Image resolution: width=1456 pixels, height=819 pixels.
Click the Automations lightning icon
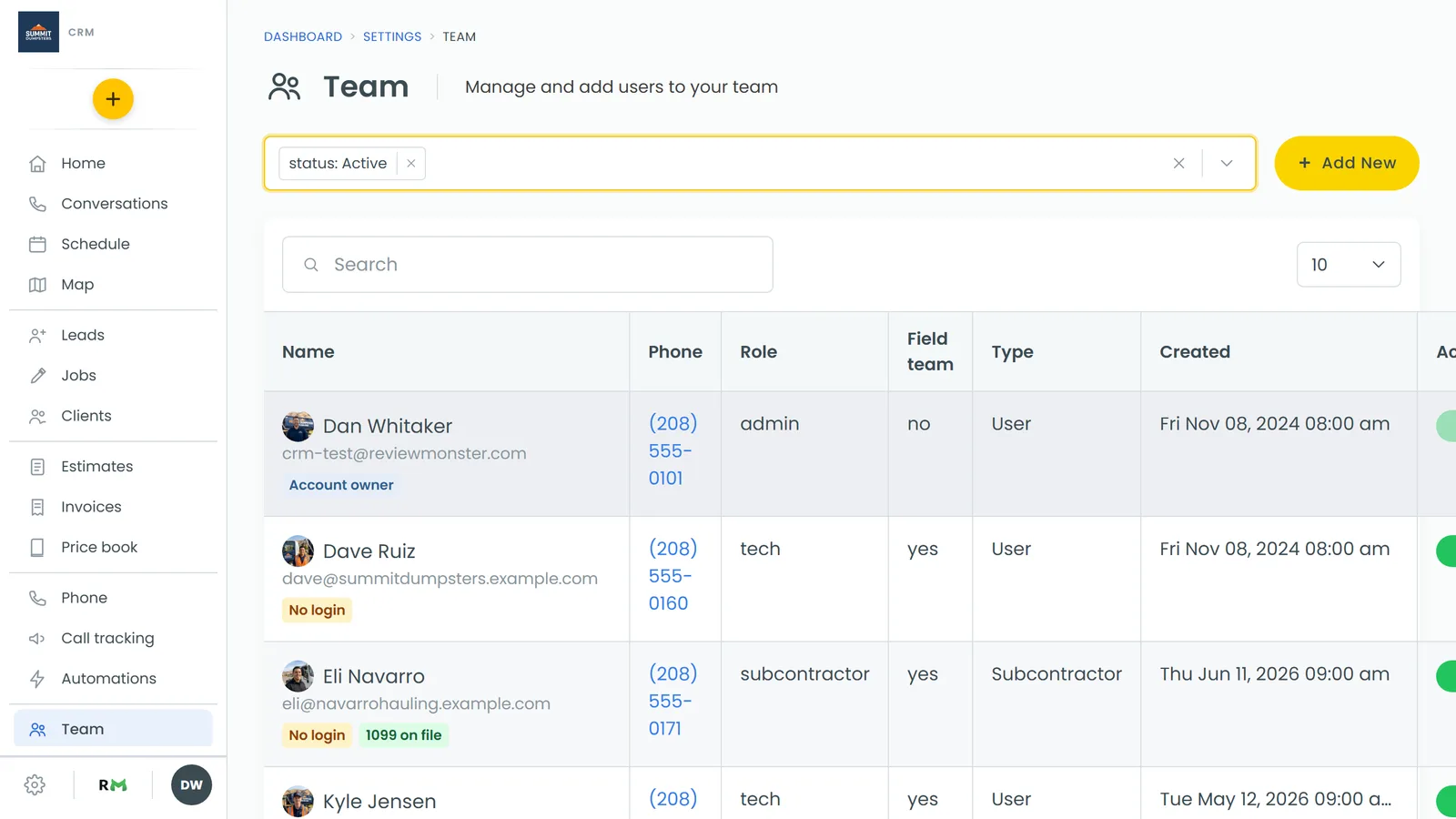pyautogui.click(x=37, y=679)
